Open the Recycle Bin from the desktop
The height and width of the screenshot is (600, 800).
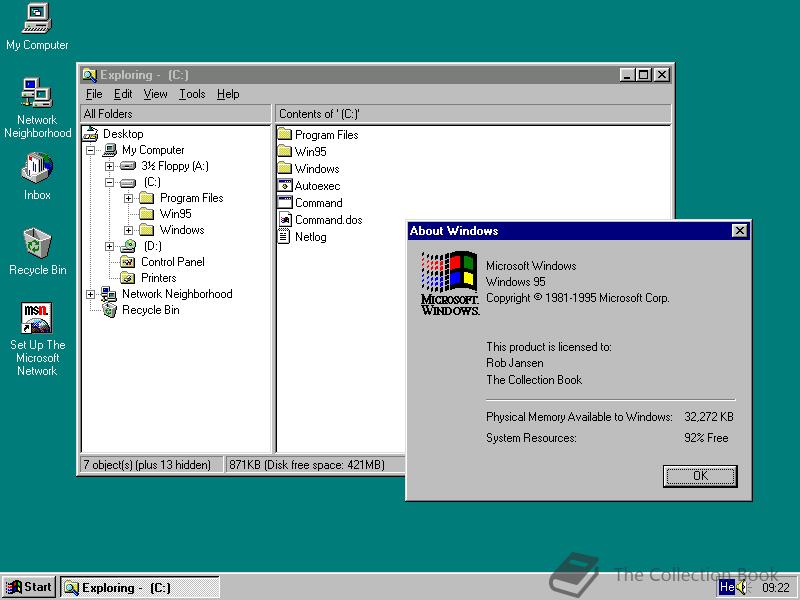coord(37,245)
